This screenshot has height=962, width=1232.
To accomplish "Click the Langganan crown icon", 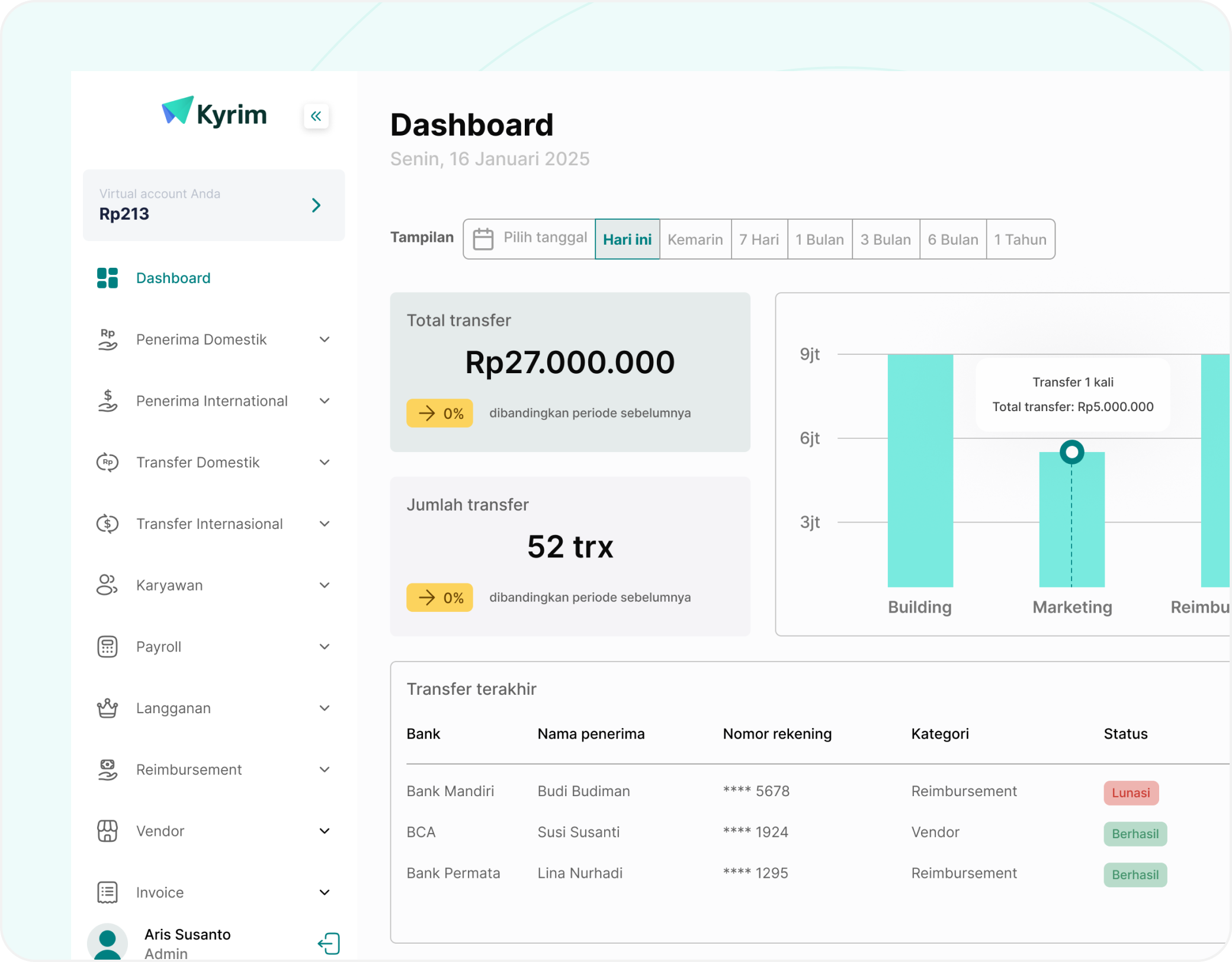I will (x=107, y=708).
